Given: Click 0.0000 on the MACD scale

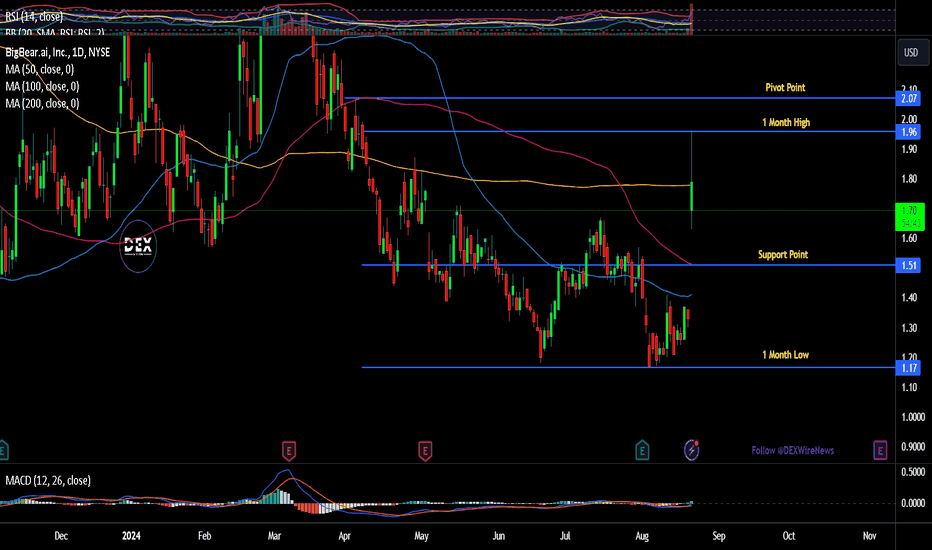Looking at the screenshot, I should click(x=912, y=503).
